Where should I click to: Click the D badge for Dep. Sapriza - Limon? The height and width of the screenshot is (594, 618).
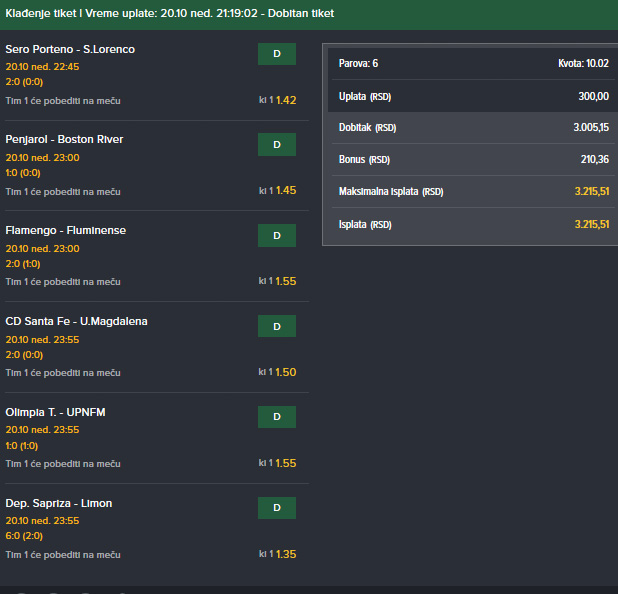click(277, 508)
